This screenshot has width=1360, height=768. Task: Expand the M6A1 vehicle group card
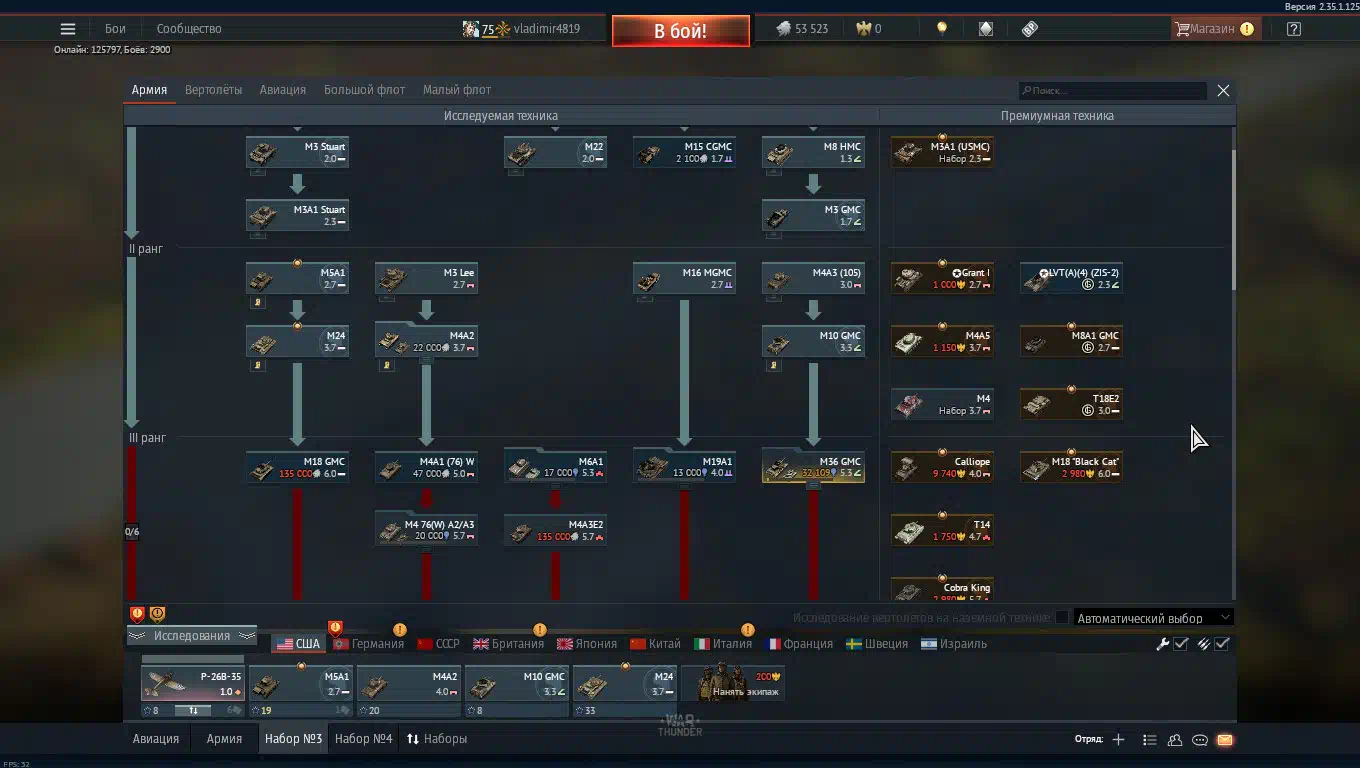click(x=555, y=468)
